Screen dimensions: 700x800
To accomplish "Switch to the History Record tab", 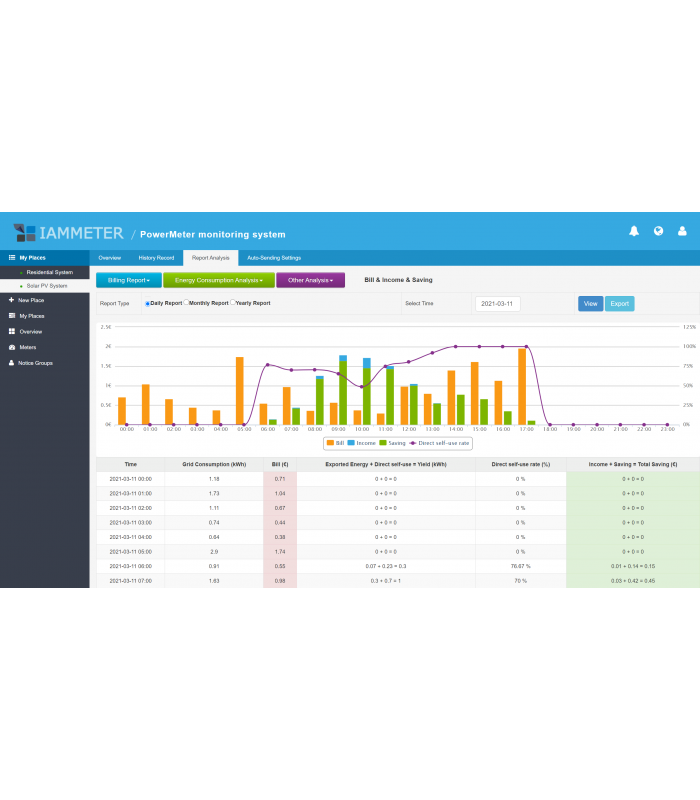I will pyautogui.click(x=156, y=258).
